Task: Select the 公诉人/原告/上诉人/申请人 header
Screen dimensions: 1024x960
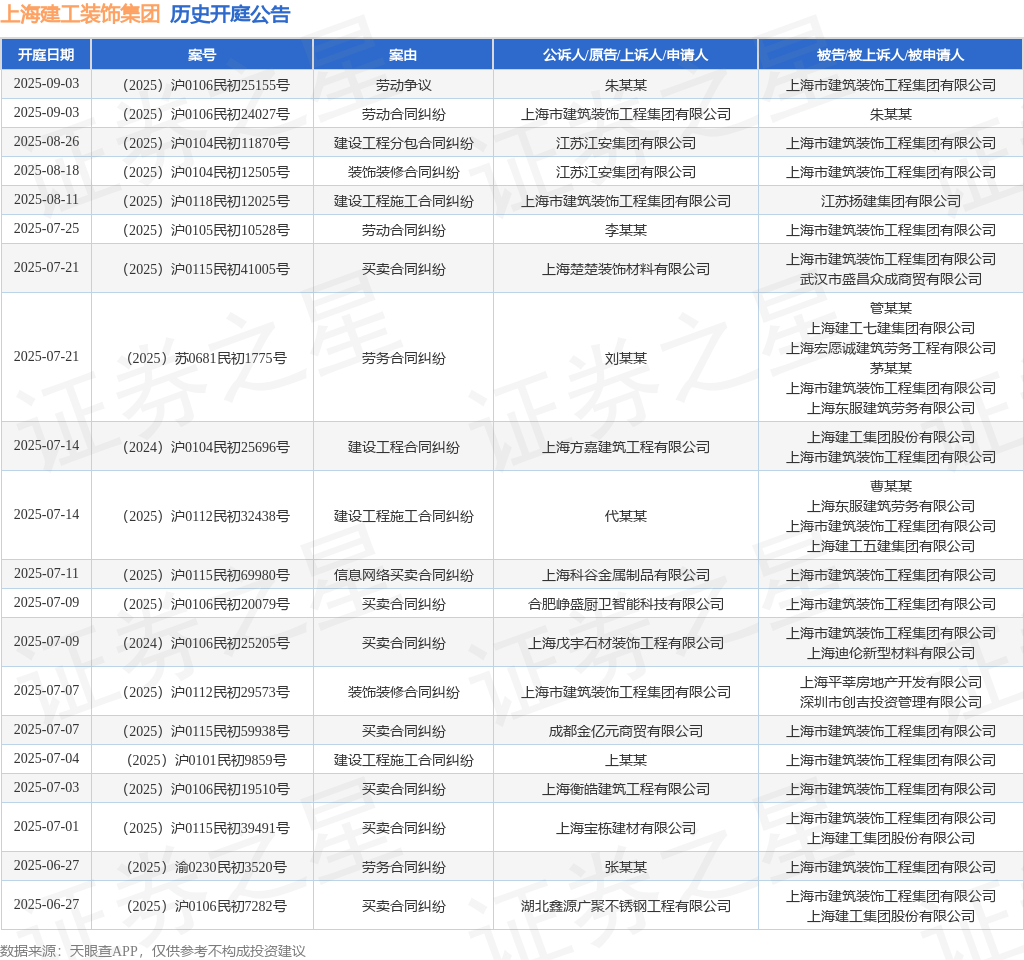Action: (x=625, y=55)
